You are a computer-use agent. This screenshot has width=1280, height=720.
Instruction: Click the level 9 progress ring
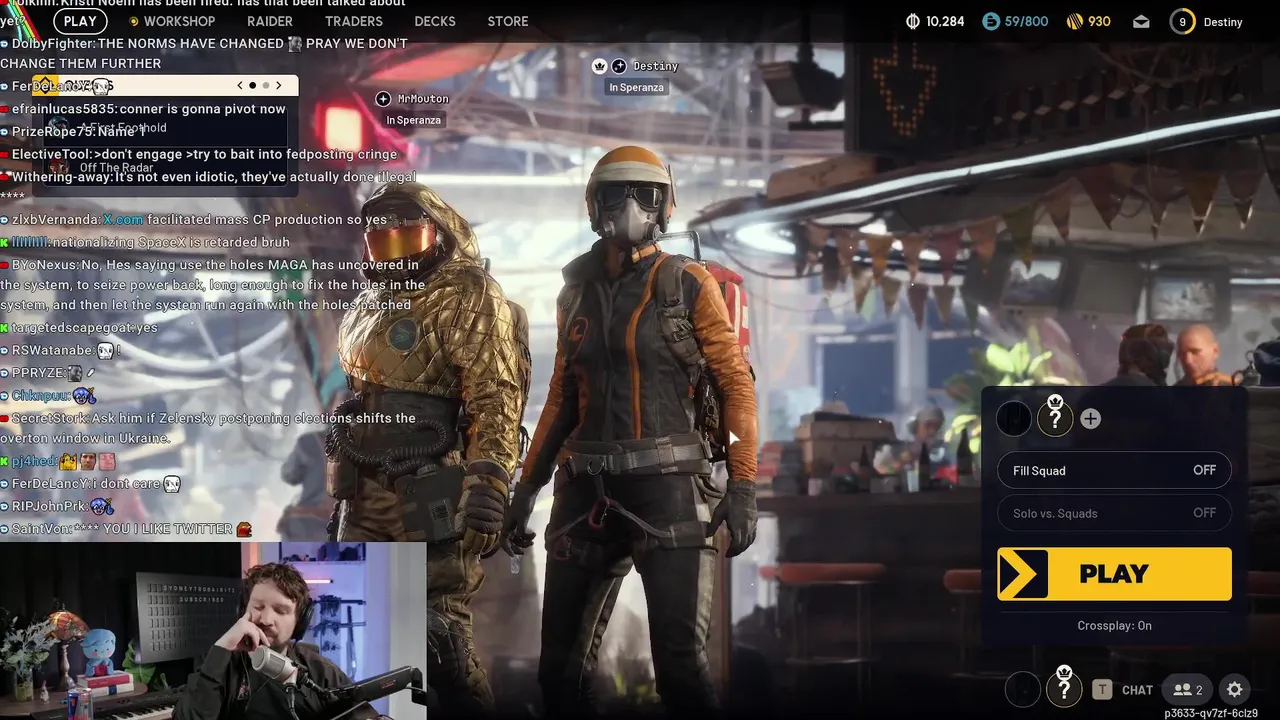pyautogui.click(x=1183, y=21)
